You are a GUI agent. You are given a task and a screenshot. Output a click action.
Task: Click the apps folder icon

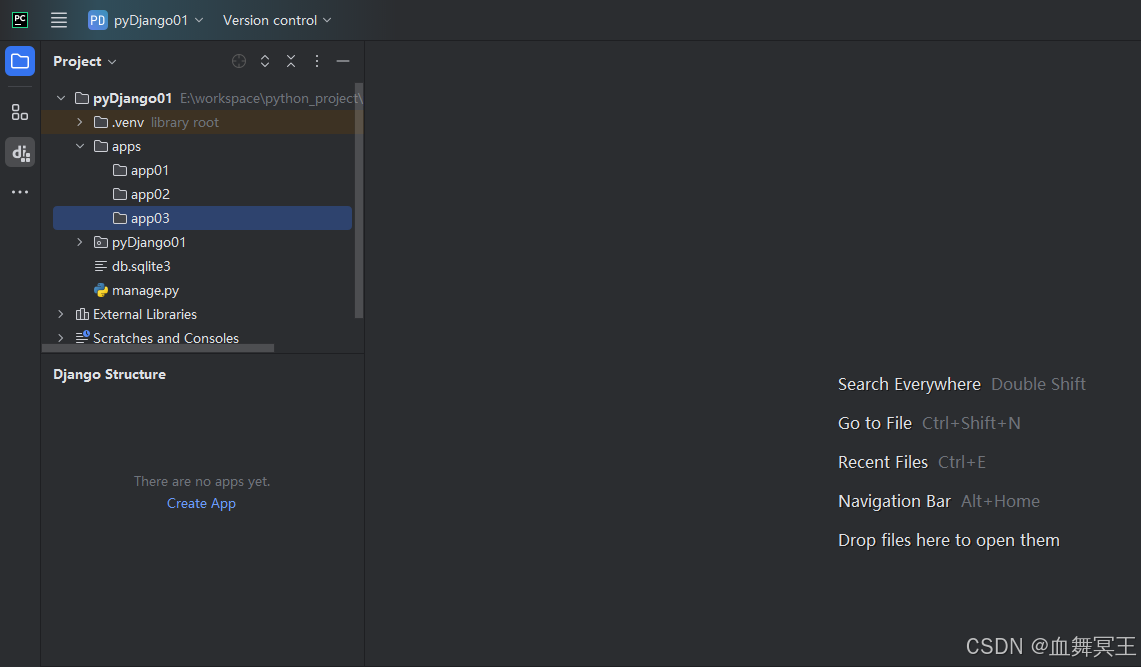tap(101, 146)
